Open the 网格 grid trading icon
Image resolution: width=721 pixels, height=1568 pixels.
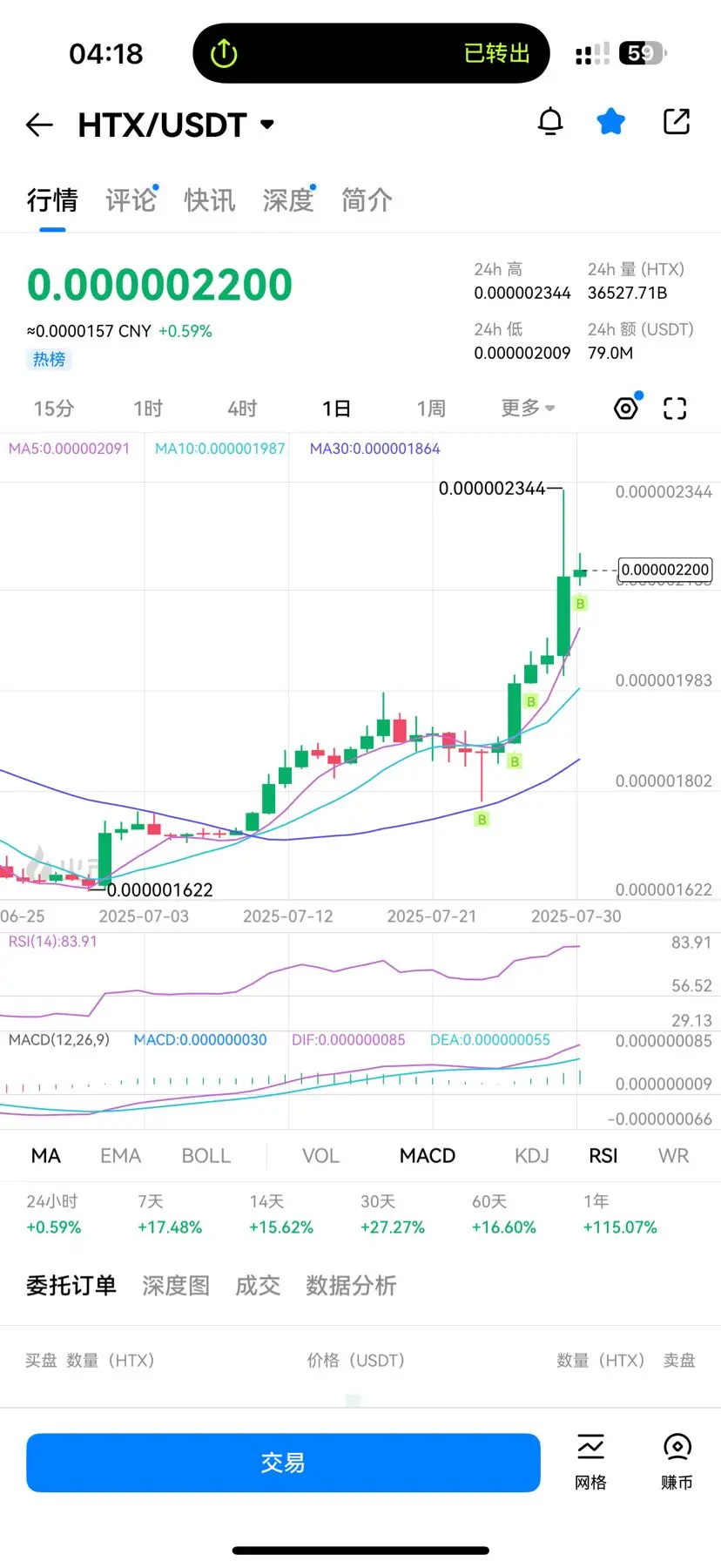(590, 1463)
